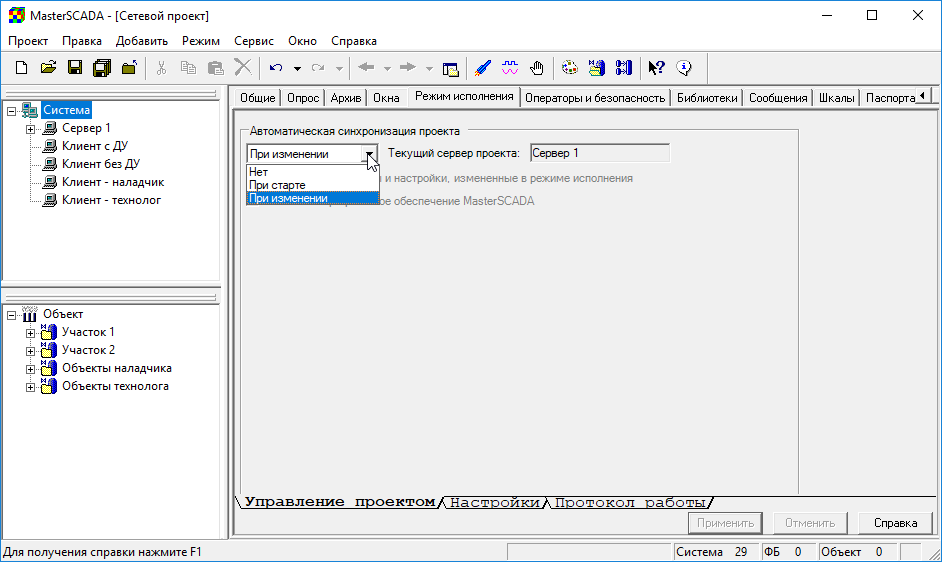Click the blue blocks connection icon
The image size is (942, 562).
[624, 68]
